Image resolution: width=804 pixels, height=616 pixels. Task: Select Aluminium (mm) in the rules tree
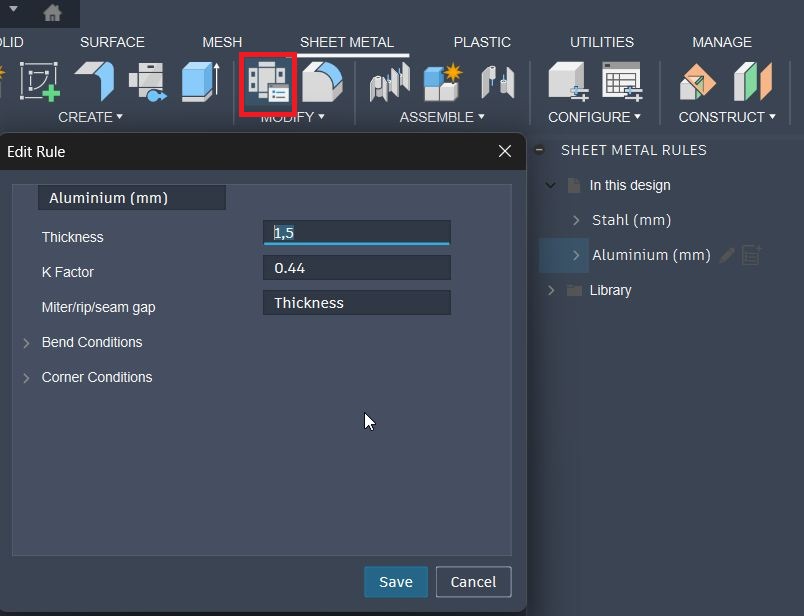(x=651, y=255)
